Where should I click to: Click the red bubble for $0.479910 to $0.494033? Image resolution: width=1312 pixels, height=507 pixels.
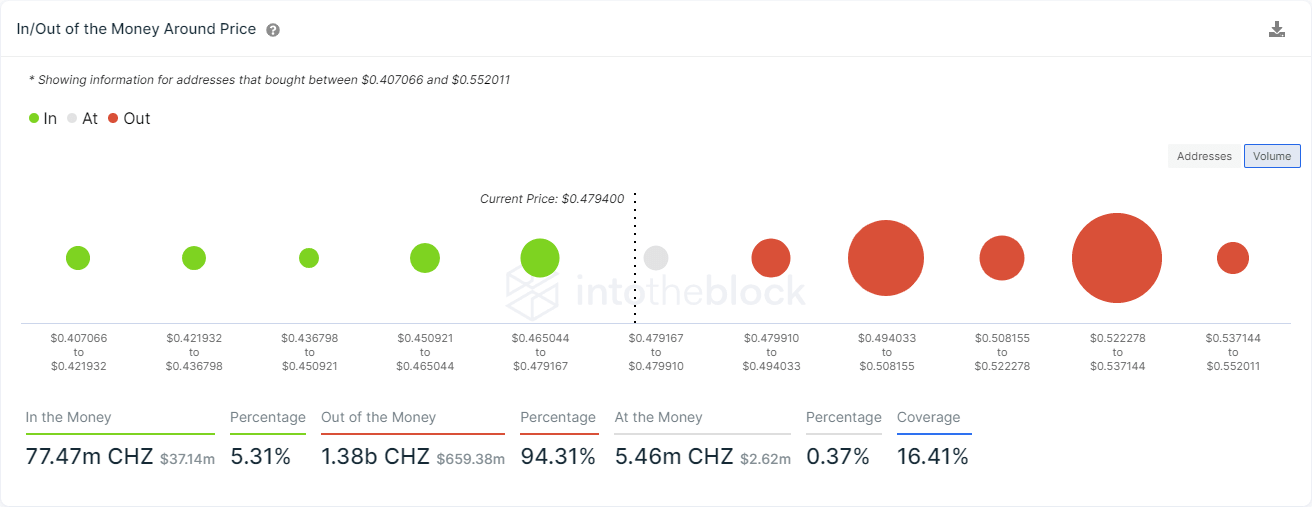(771, 258)
